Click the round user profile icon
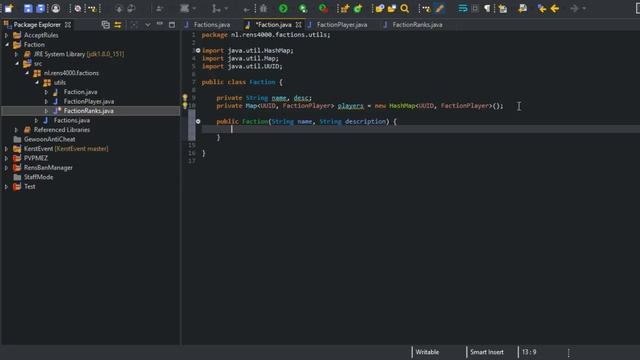This screenshot has height=360, width=640. (56, 9)
